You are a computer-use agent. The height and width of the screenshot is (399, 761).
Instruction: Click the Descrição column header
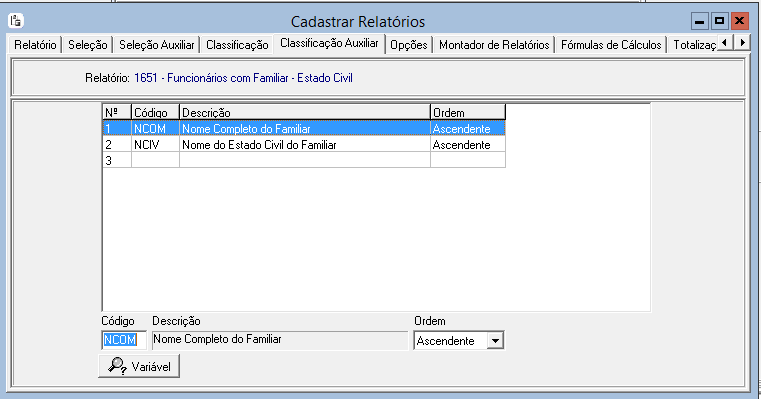(305, 113)
